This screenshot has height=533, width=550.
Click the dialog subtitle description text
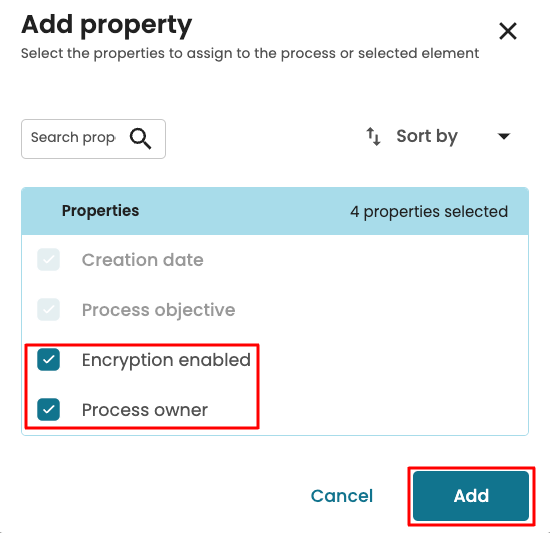tap(250, 54)
